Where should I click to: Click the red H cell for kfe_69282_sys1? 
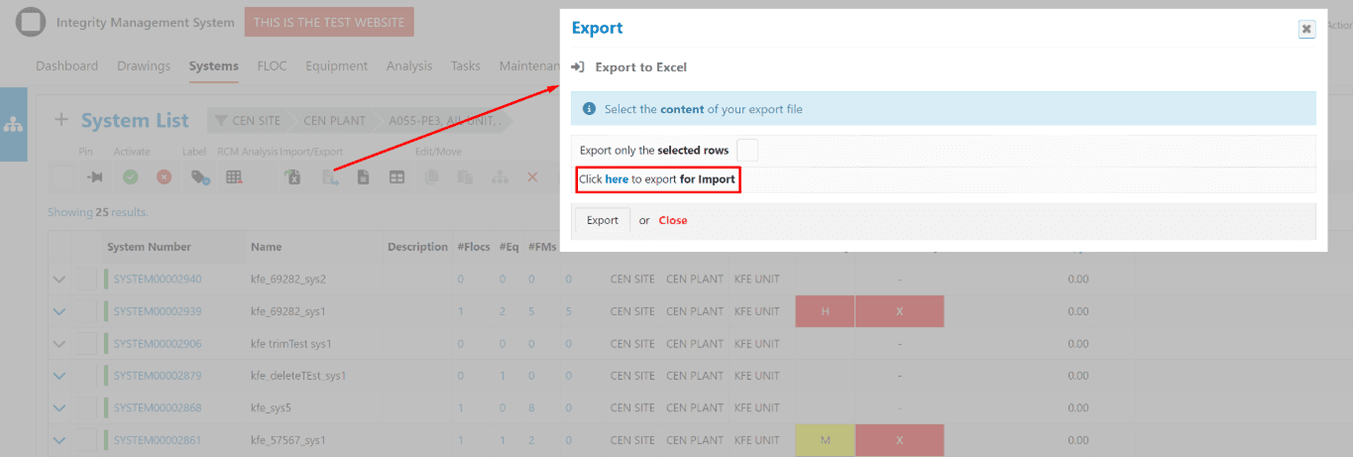(x=825, y=311)
